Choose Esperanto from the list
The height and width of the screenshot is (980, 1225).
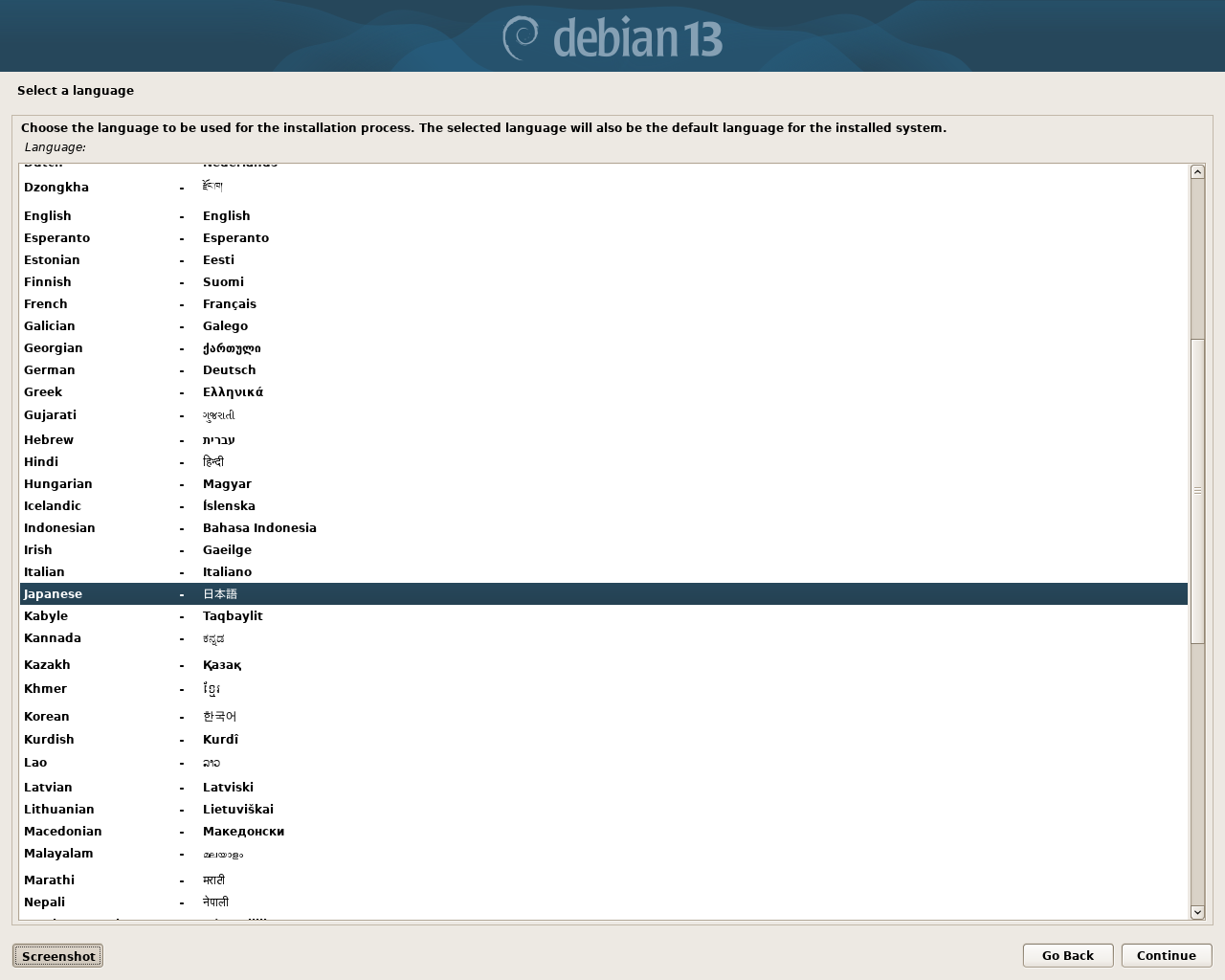[604, 238]
